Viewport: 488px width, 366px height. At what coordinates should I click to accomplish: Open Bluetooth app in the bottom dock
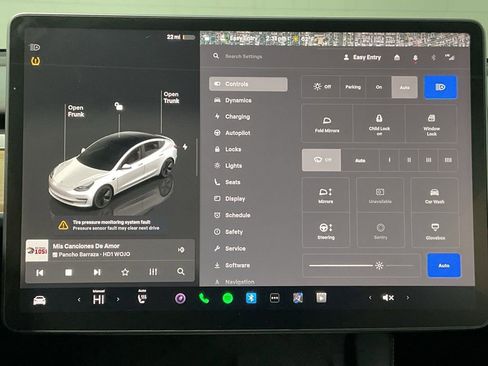click(251, 298)
